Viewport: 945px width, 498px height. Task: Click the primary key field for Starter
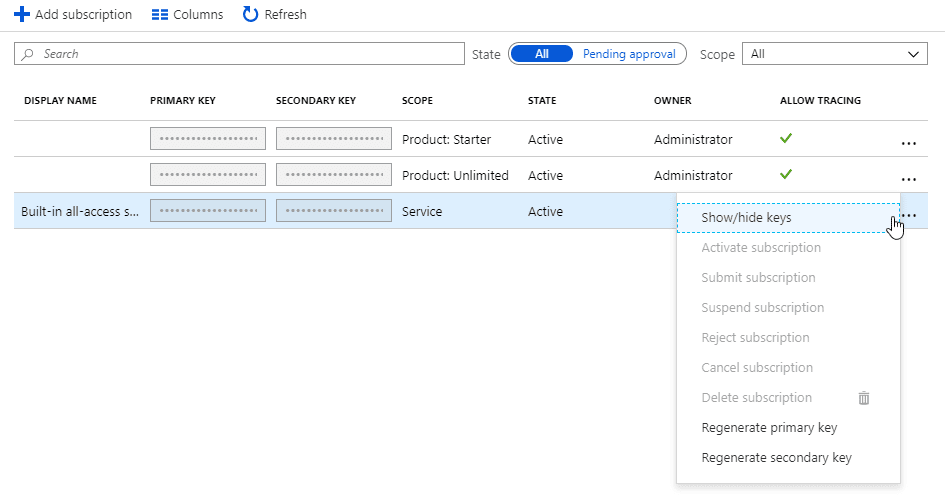pos(207,139)
